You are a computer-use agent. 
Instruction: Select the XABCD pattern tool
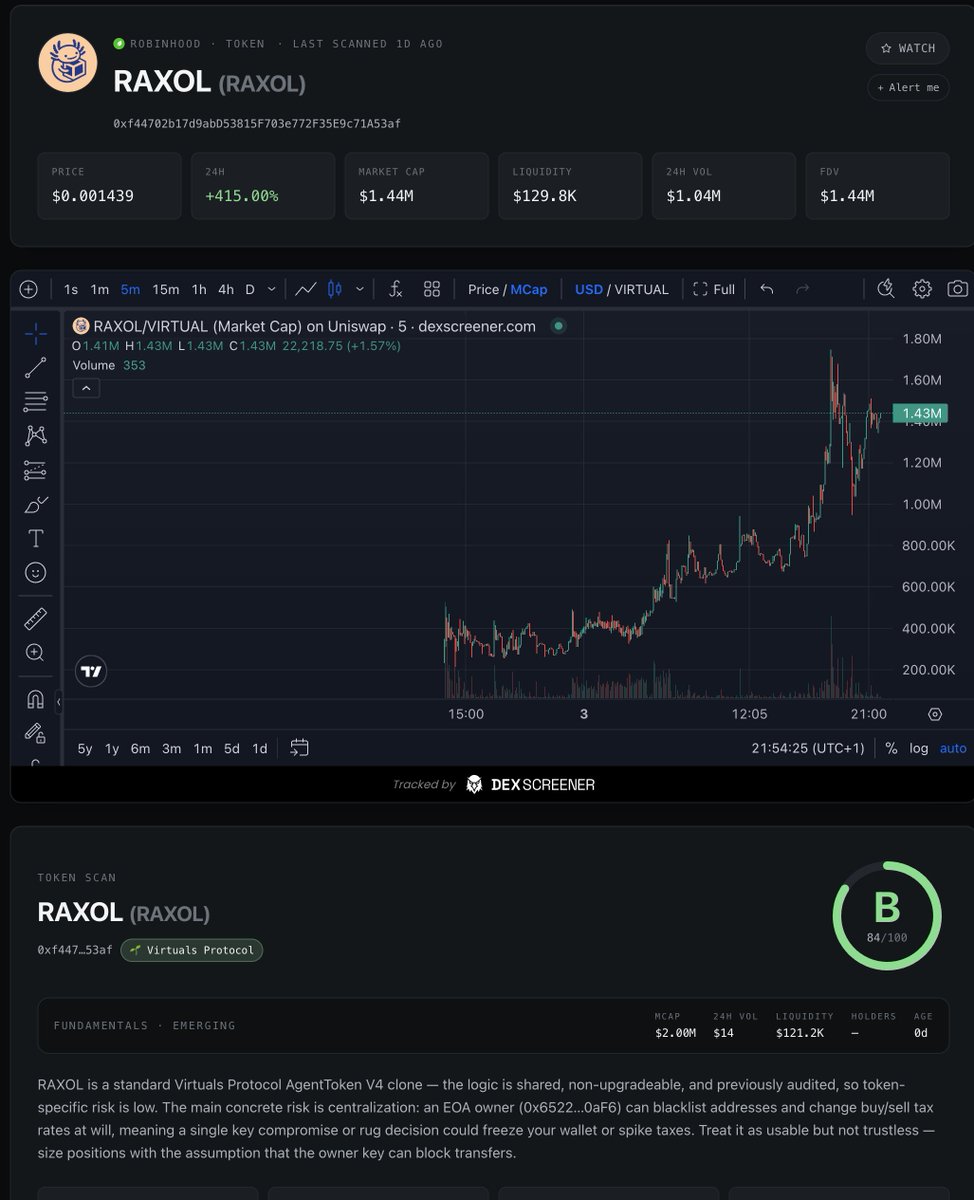tap(35, 435)
